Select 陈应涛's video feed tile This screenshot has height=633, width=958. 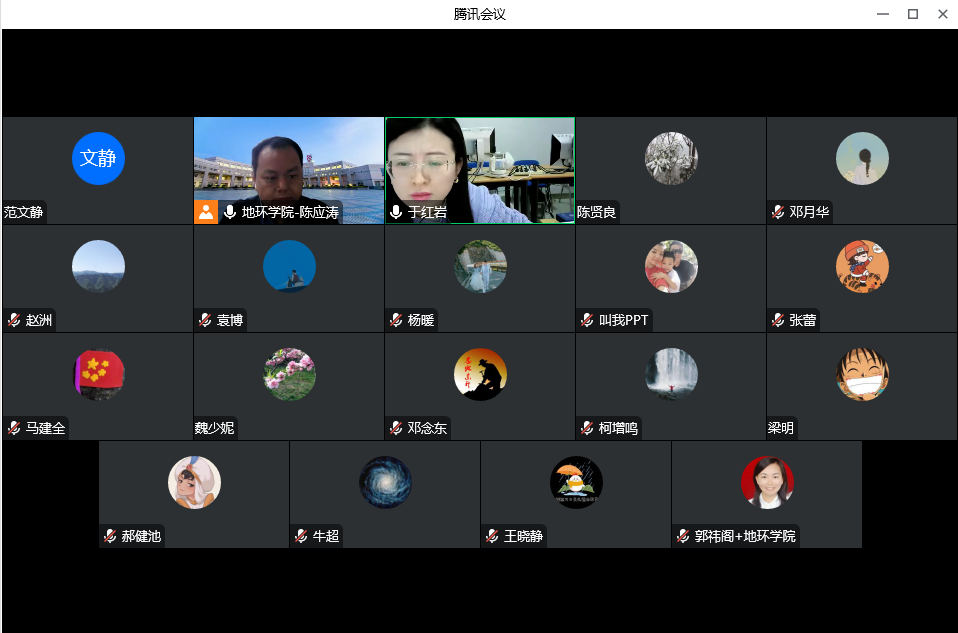tap(288, 165)
